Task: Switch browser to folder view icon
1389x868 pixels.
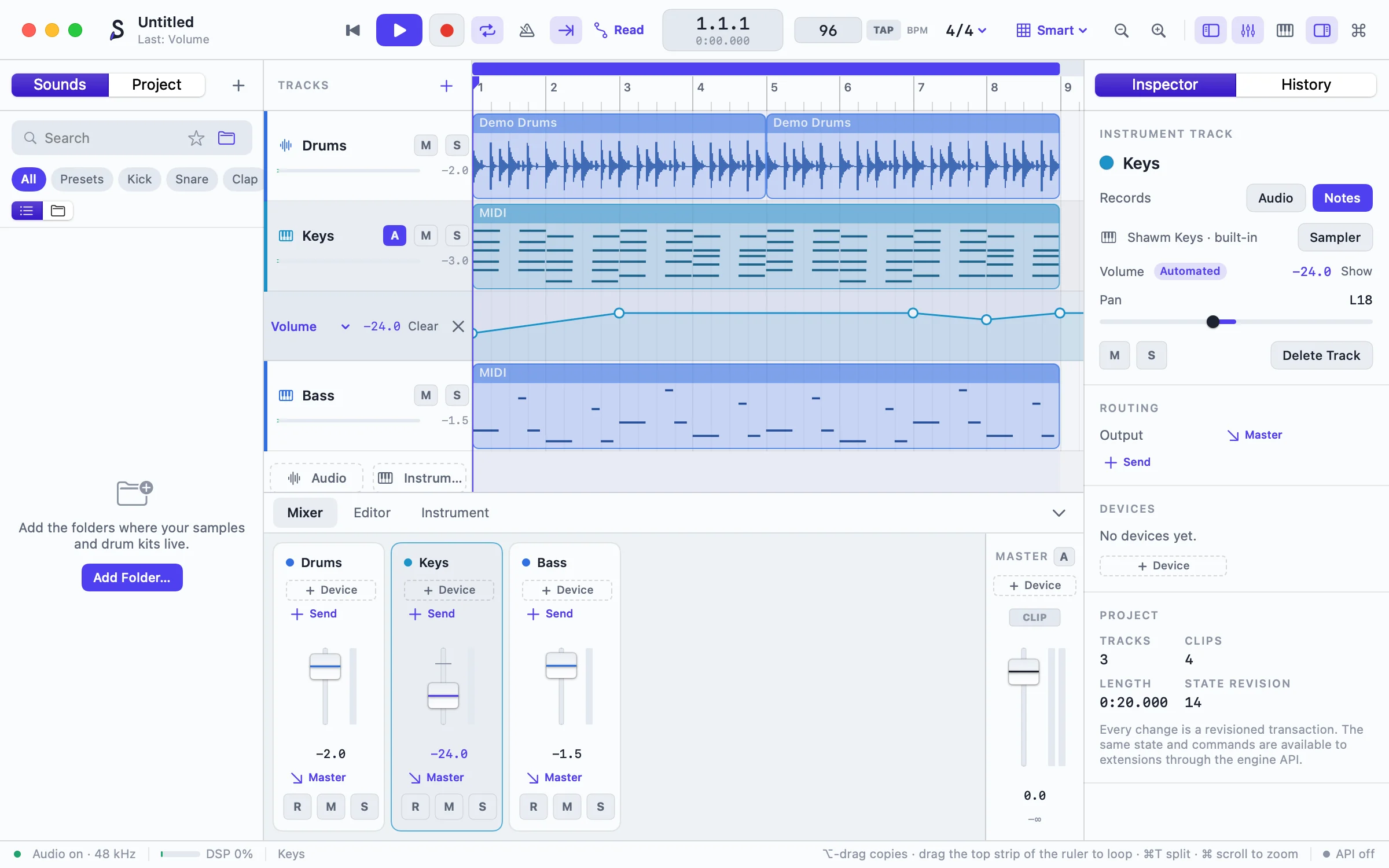Action: [58, 211]
